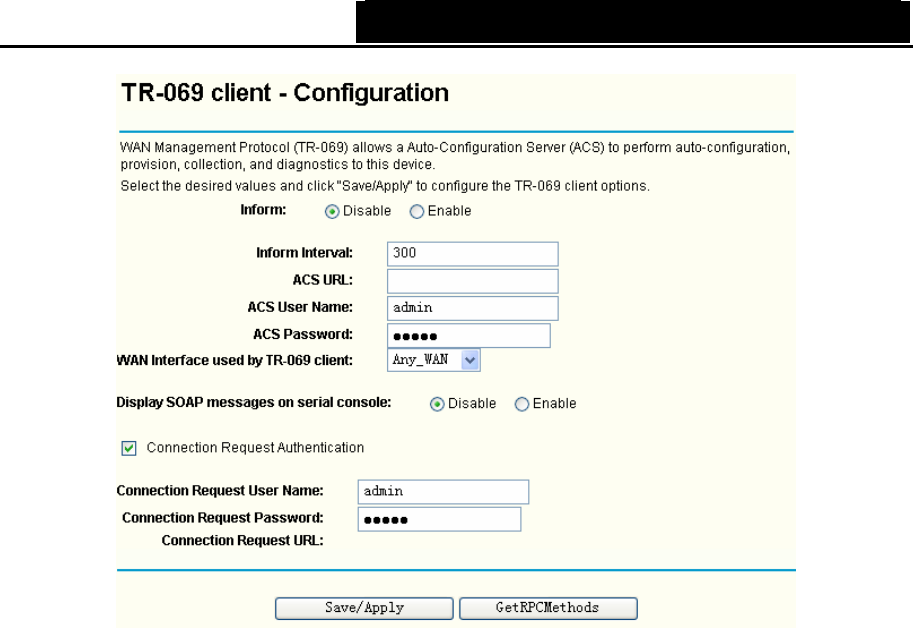
Task: Click the ACS Password label
Action: (303, 335)
